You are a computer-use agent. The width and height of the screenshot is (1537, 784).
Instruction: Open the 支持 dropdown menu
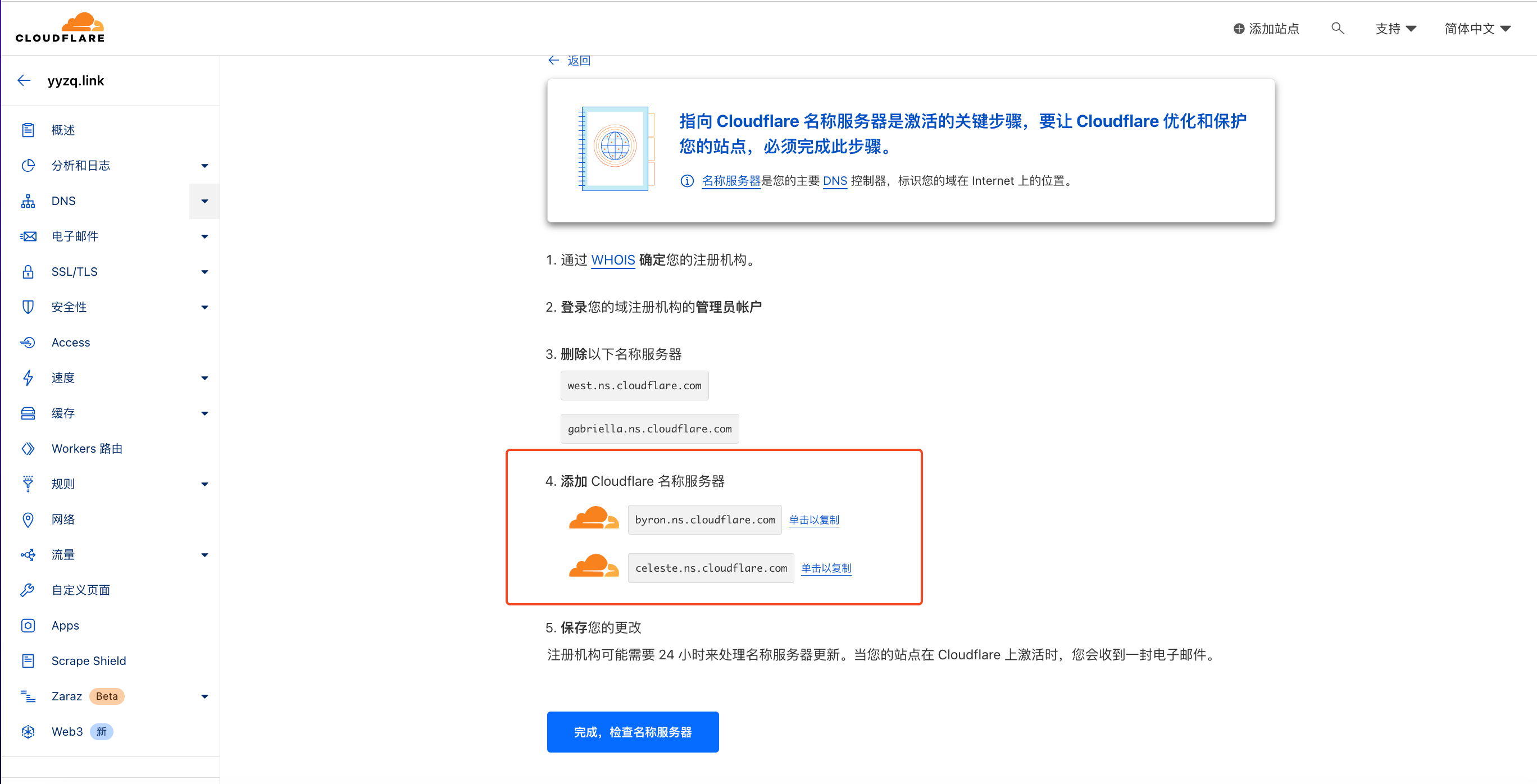coord(1395,29)
